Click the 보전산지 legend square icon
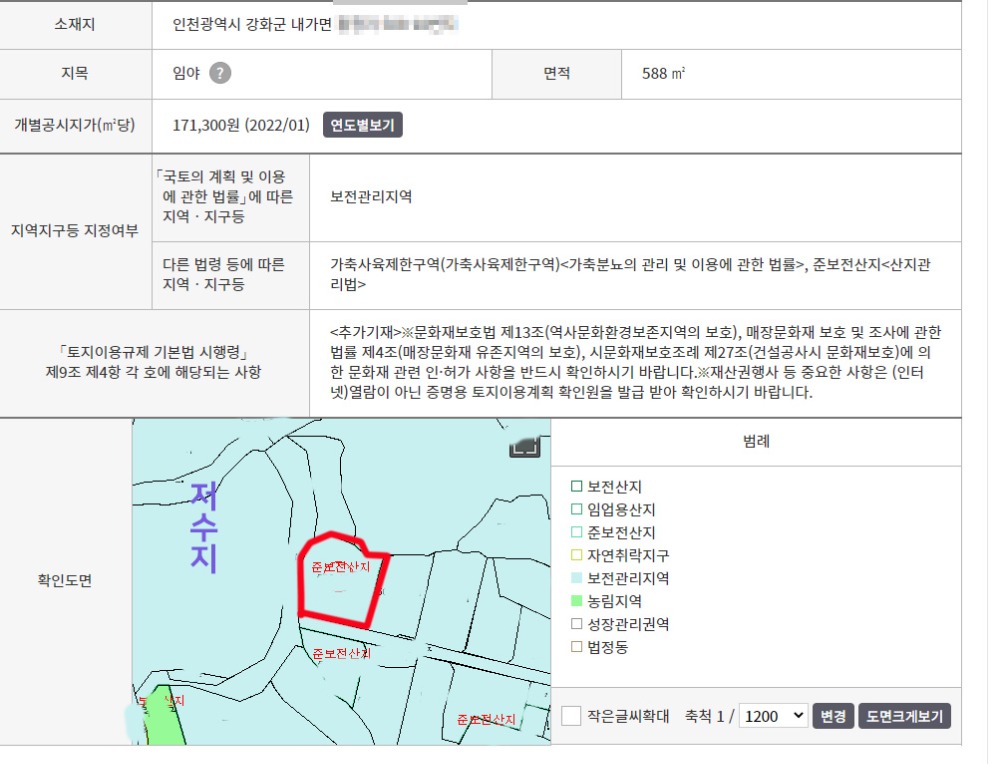The width and height of the screenshot is (1000, 764). 576,487
